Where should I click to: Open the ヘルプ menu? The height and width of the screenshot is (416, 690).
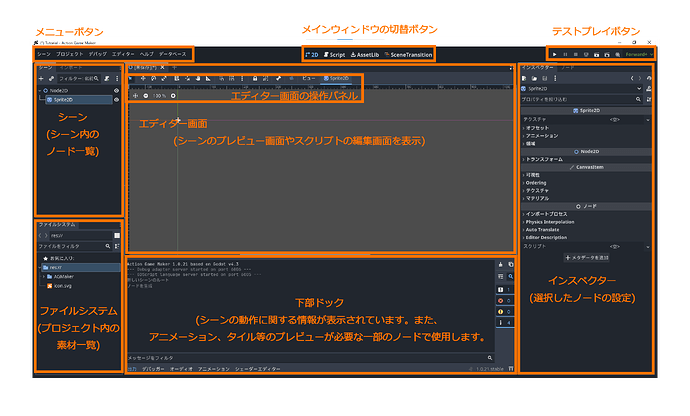tap(147, 54)
